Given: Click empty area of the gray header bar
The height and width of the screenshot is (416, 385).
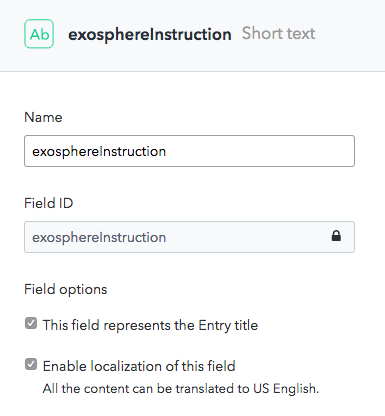Looking at the screenshot, I should click(350, 35).
